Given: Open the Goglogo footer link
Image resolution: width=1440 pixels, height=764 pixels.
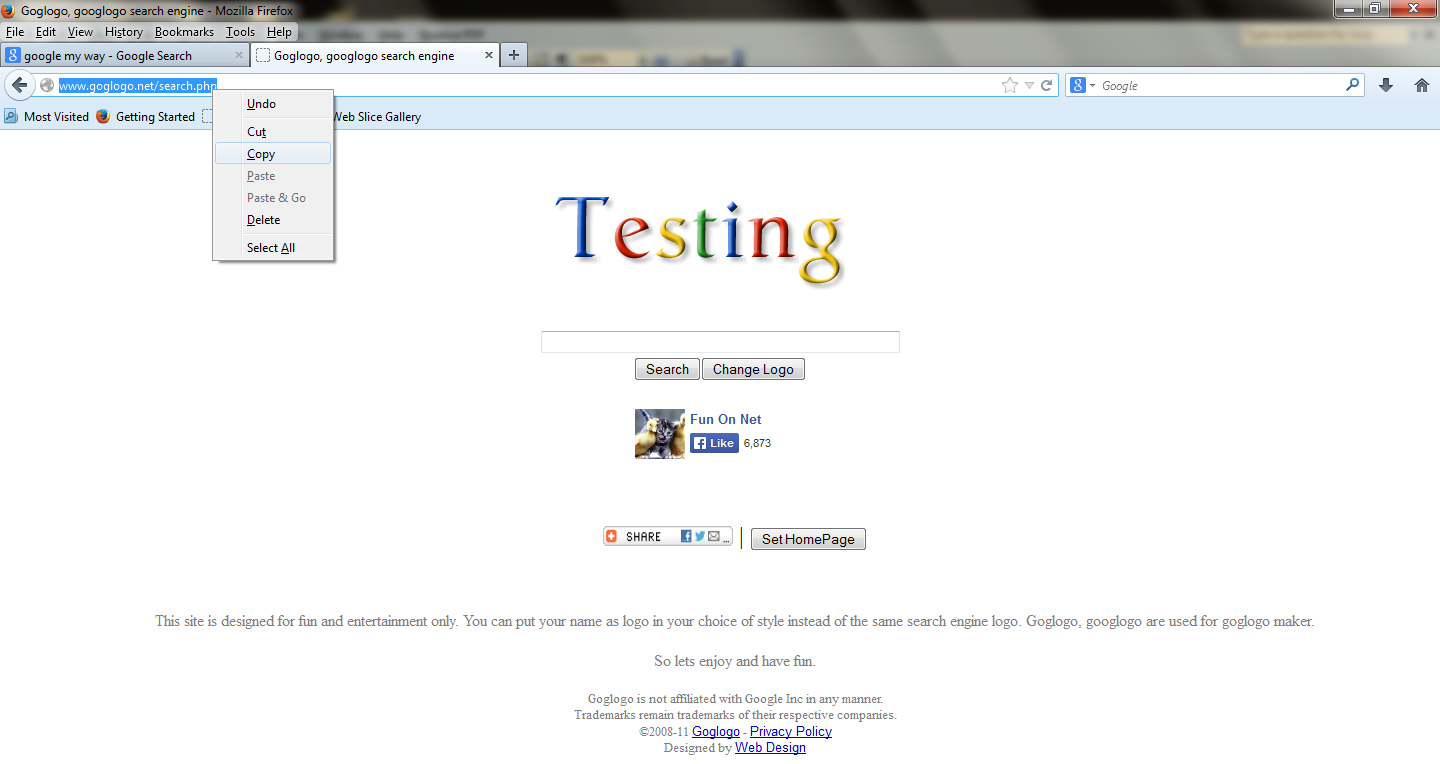Looking at the screenshot, I should click(716, 731).
